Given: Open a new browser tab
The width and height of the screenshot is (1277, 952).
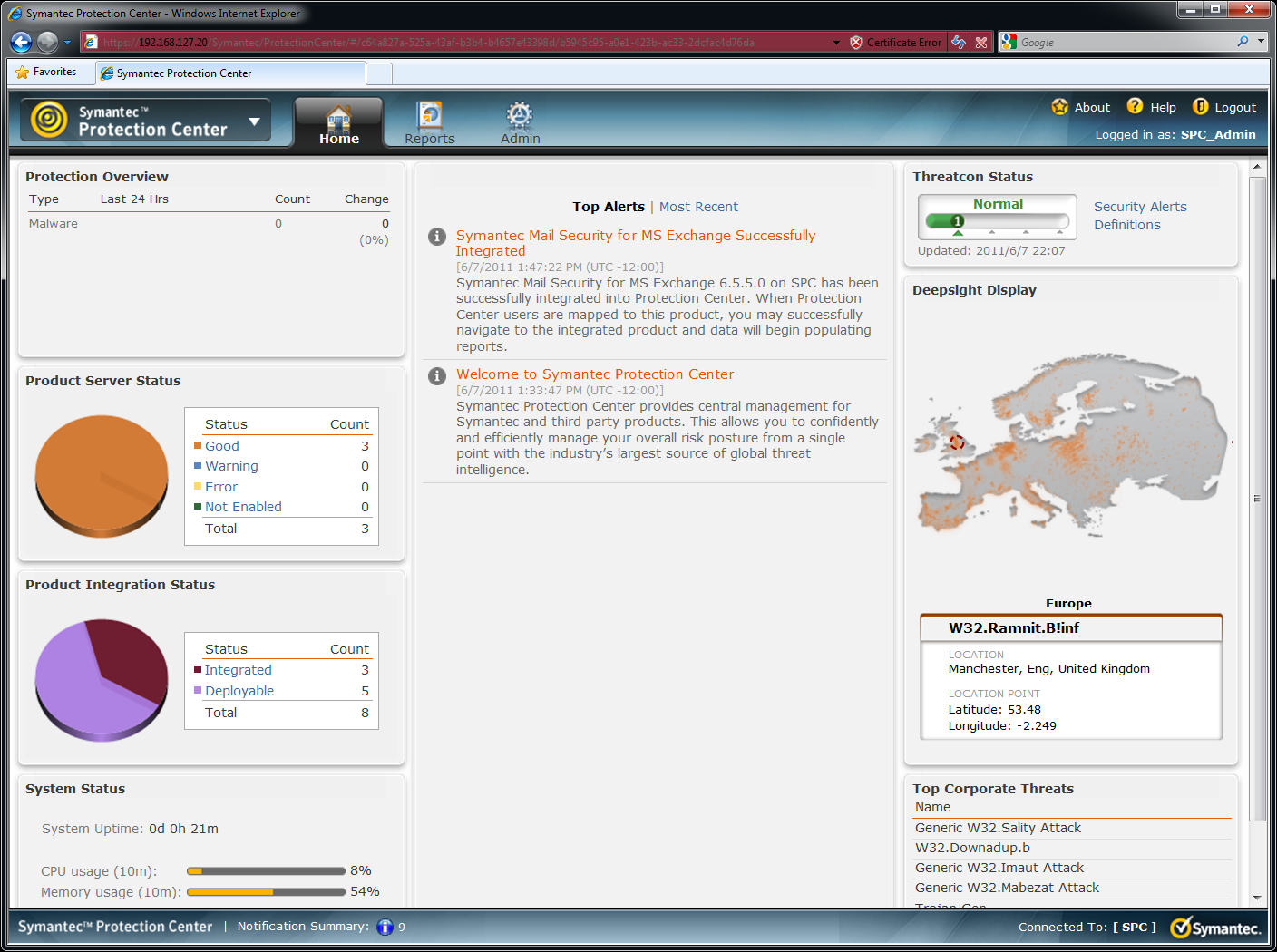Looking at the screenshot, I should click(379, 74).
